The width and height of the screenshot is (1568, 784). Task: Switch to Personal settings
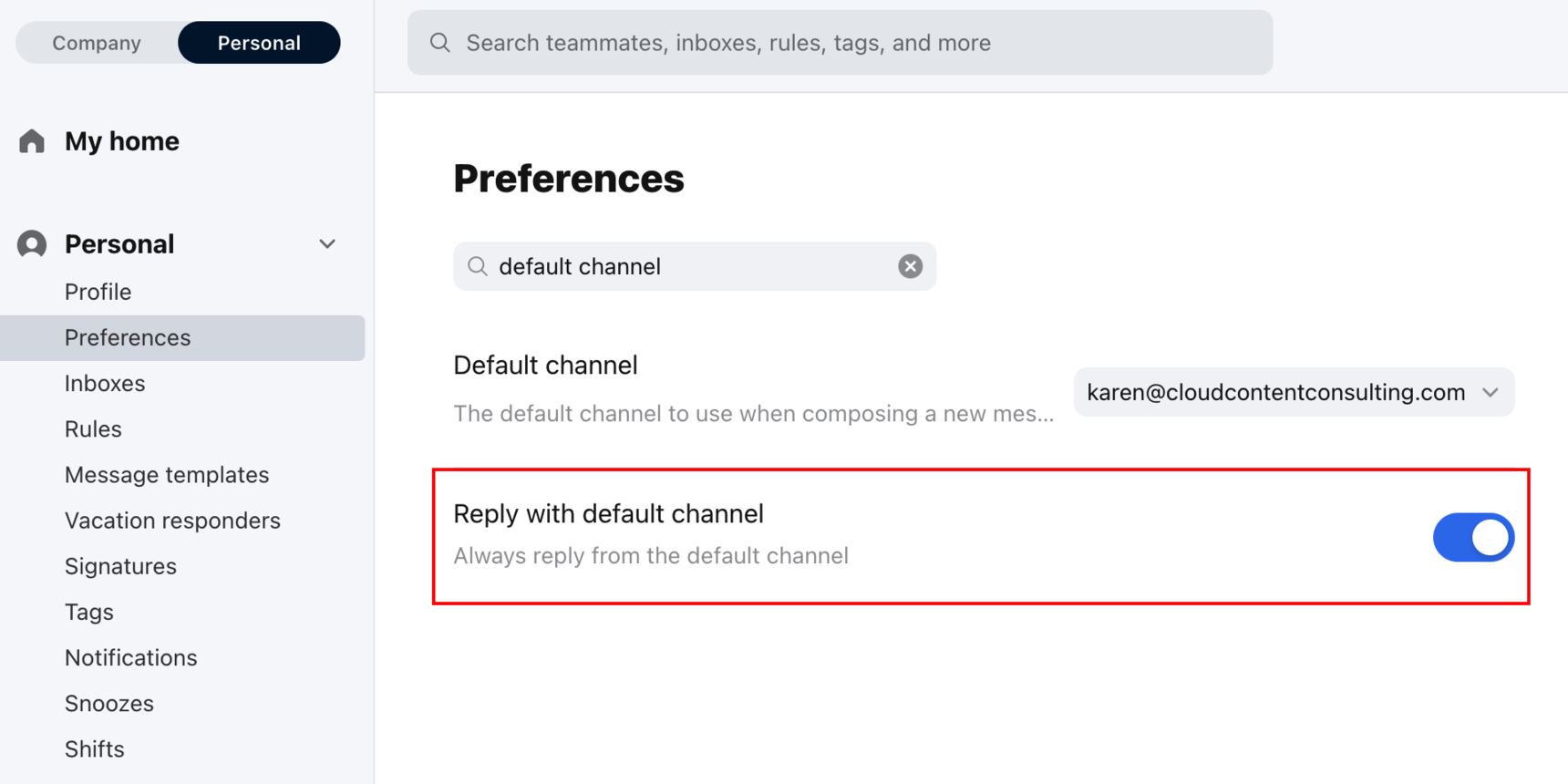tap(258, 42)
